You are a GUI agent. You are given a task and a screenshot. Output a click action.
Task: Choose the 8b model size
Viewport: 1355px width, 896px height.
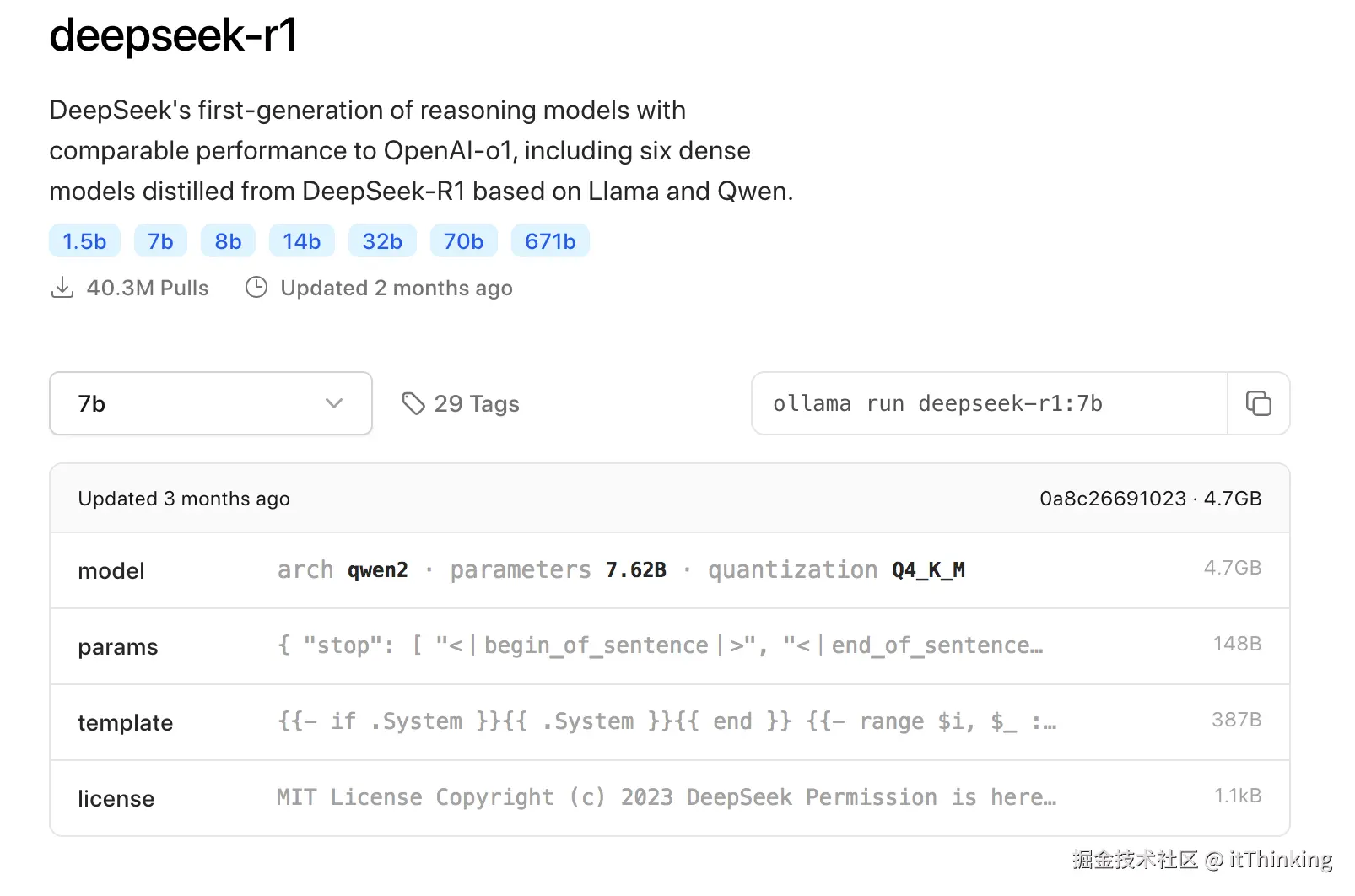(228, 241)
